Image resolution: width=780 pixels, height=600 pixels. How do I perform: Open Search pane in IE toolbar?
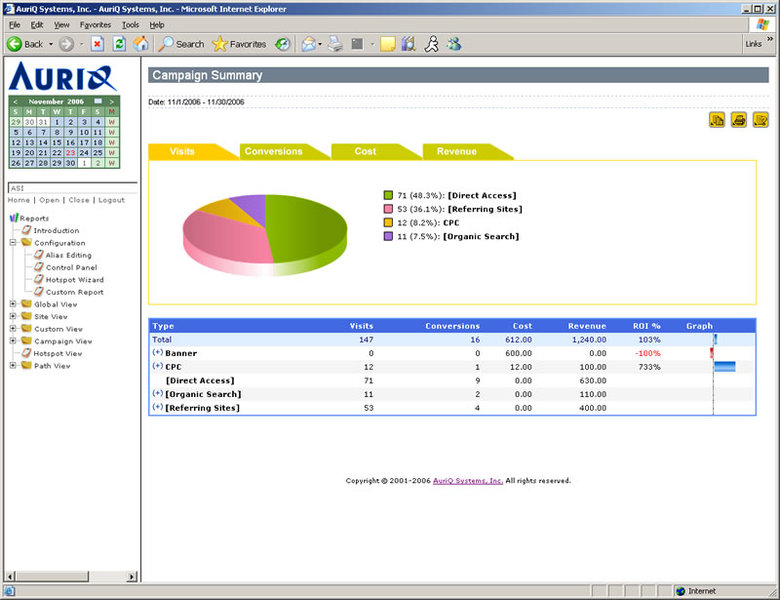(x=181, y=44)
